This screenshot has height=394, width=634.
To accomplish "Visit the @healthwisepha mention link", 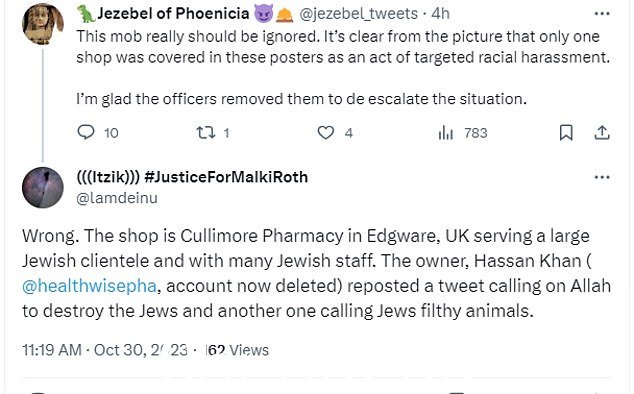I will pos(89,286).
